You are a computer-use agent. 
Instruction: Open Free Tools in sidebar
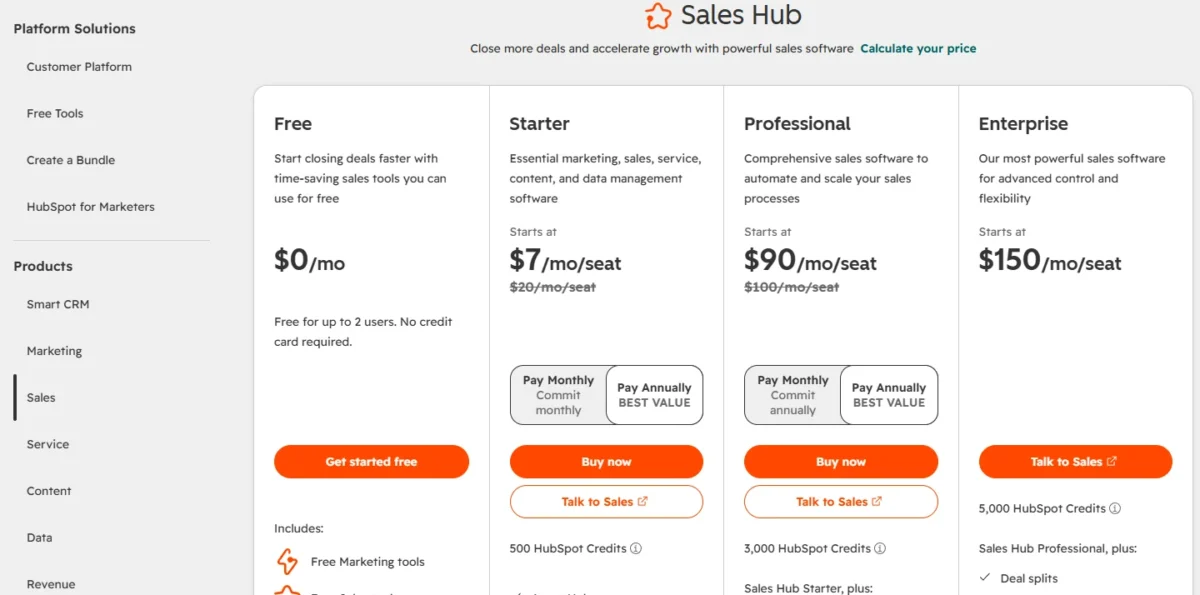55,113
